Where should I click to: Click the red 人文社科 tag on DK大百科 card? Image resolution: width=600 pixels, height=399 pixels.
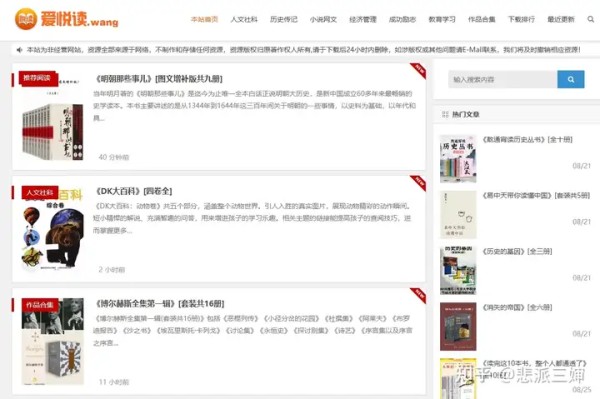(39, 192)
